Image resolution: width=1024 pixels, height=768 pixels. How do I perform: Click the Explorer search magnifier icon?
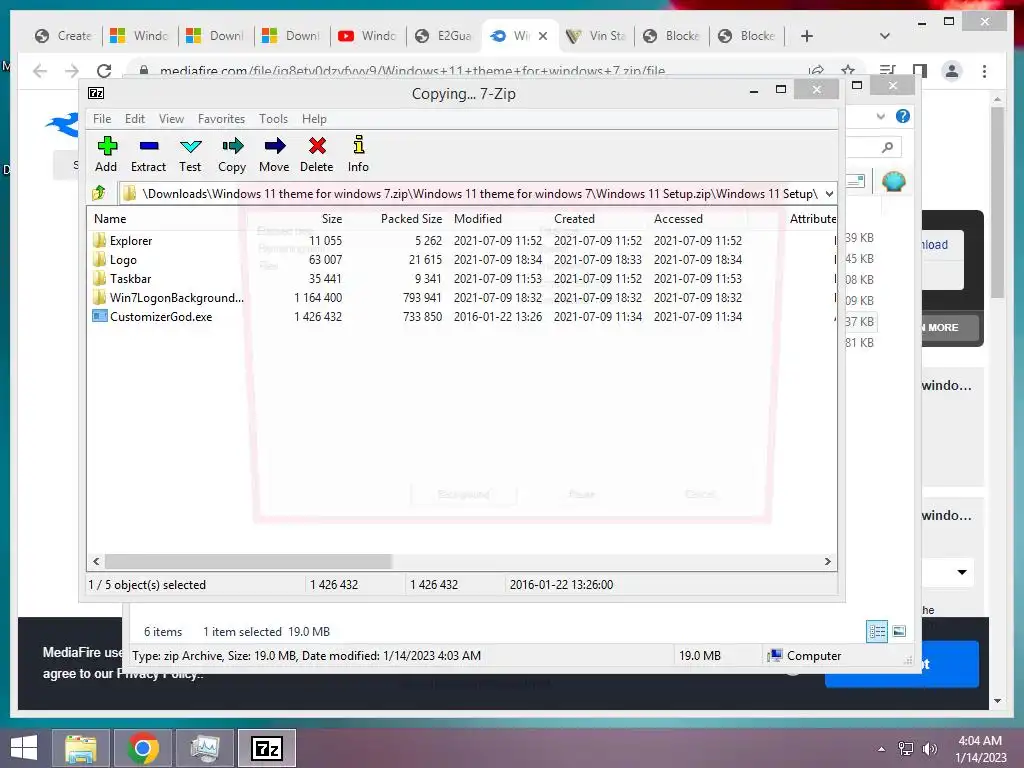[x=887, y=148]
